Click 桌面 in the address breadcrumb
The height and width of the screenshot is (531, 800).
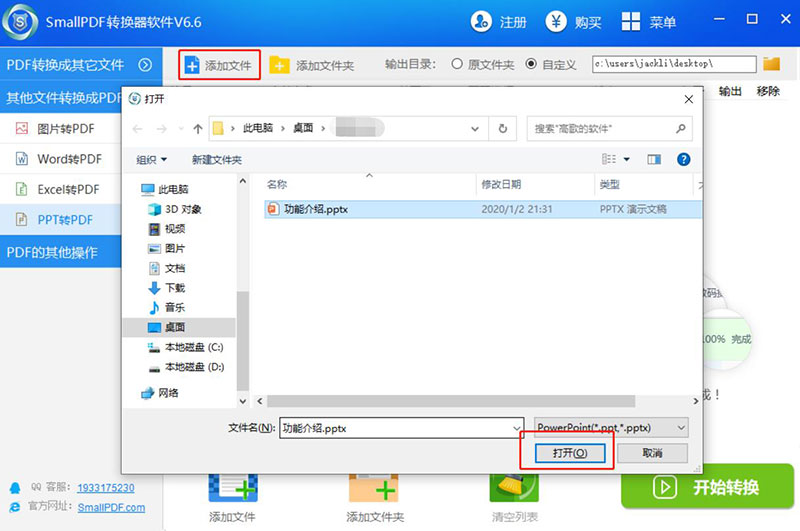tap(303, 128)
